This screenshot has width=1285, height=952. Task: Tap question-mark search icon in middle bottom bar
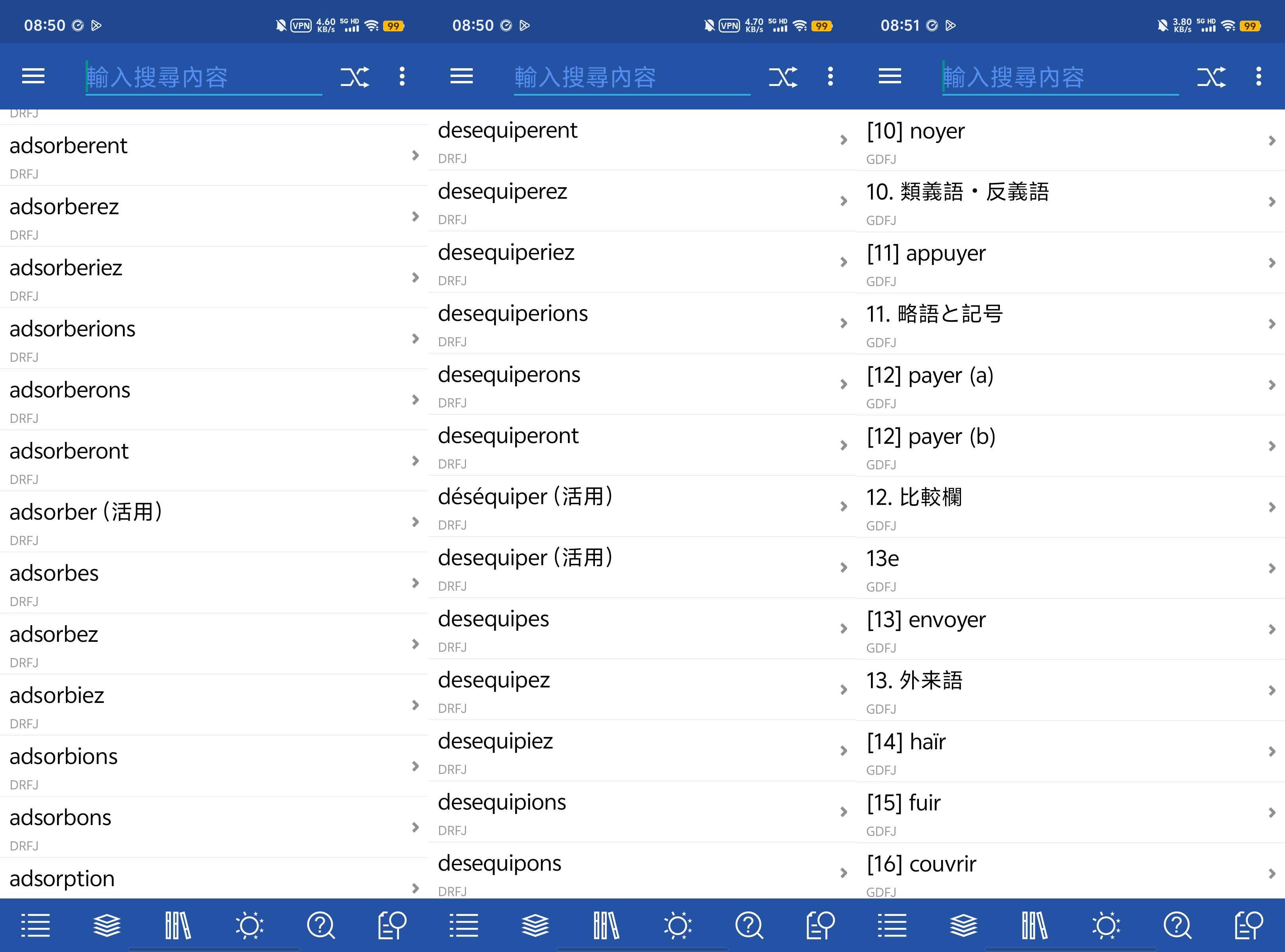point(749,925)
